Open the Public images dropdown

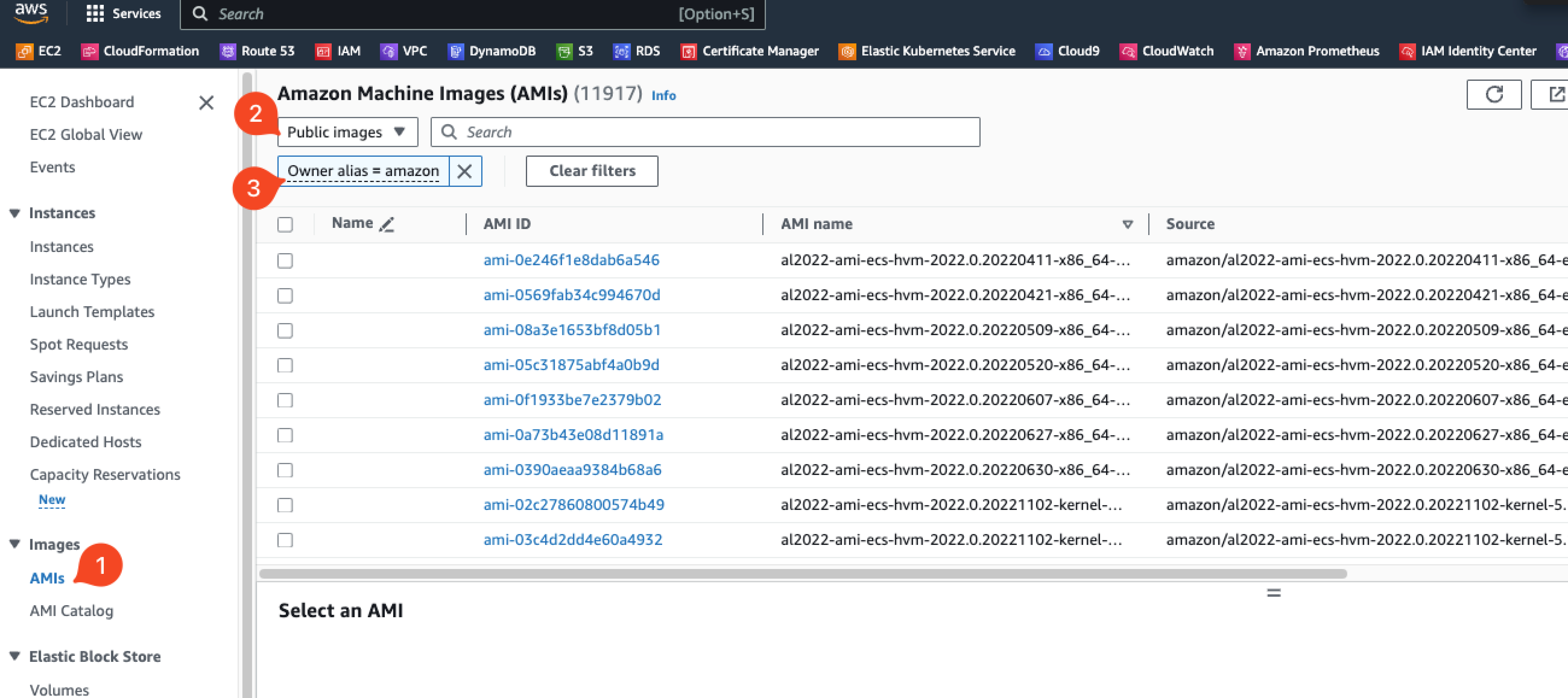[347, 132]
